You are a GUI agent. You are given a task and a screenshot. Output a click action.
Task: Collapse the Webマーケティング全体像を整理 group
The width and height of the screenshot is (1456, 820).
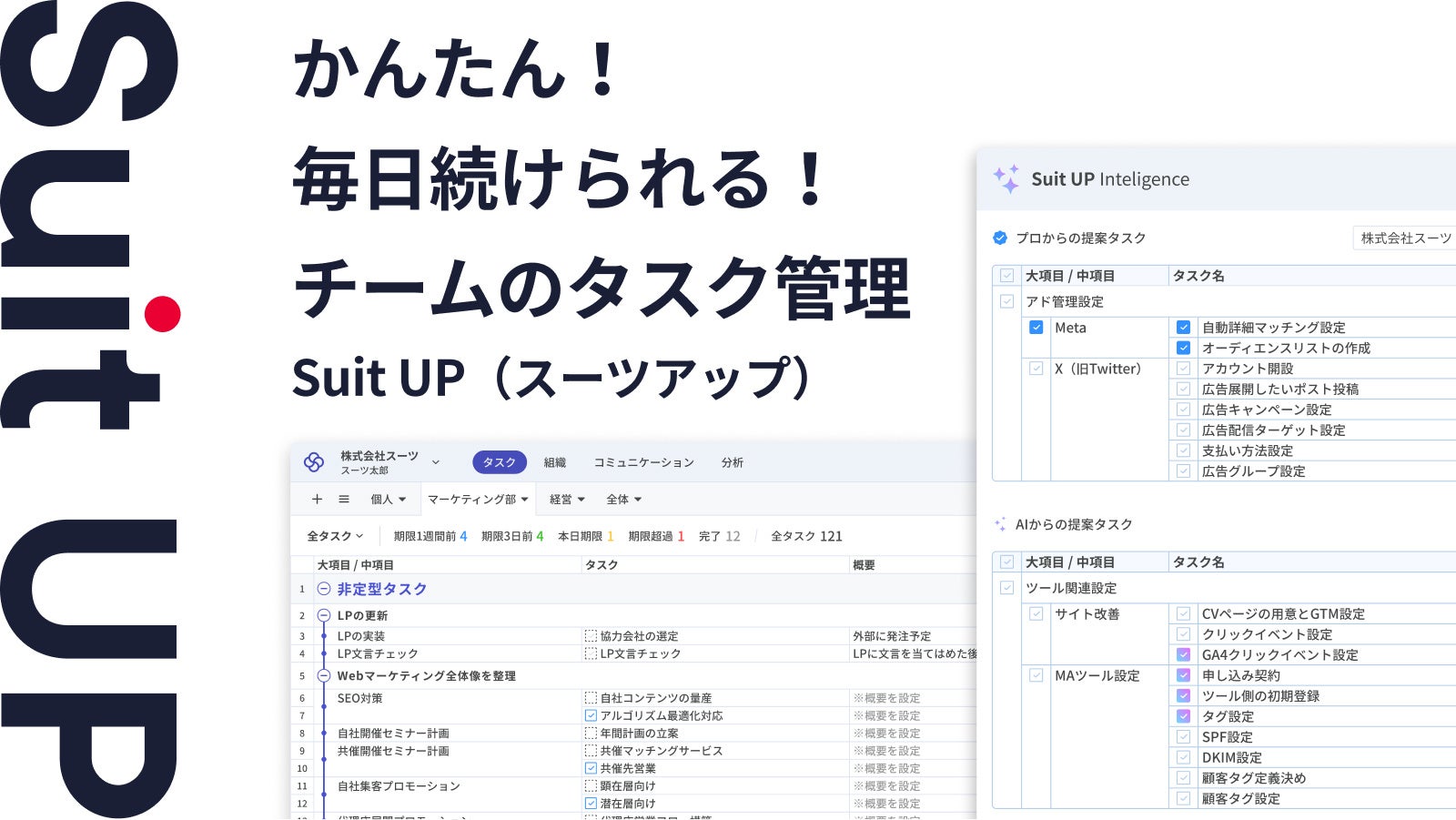tap(323, 675)
